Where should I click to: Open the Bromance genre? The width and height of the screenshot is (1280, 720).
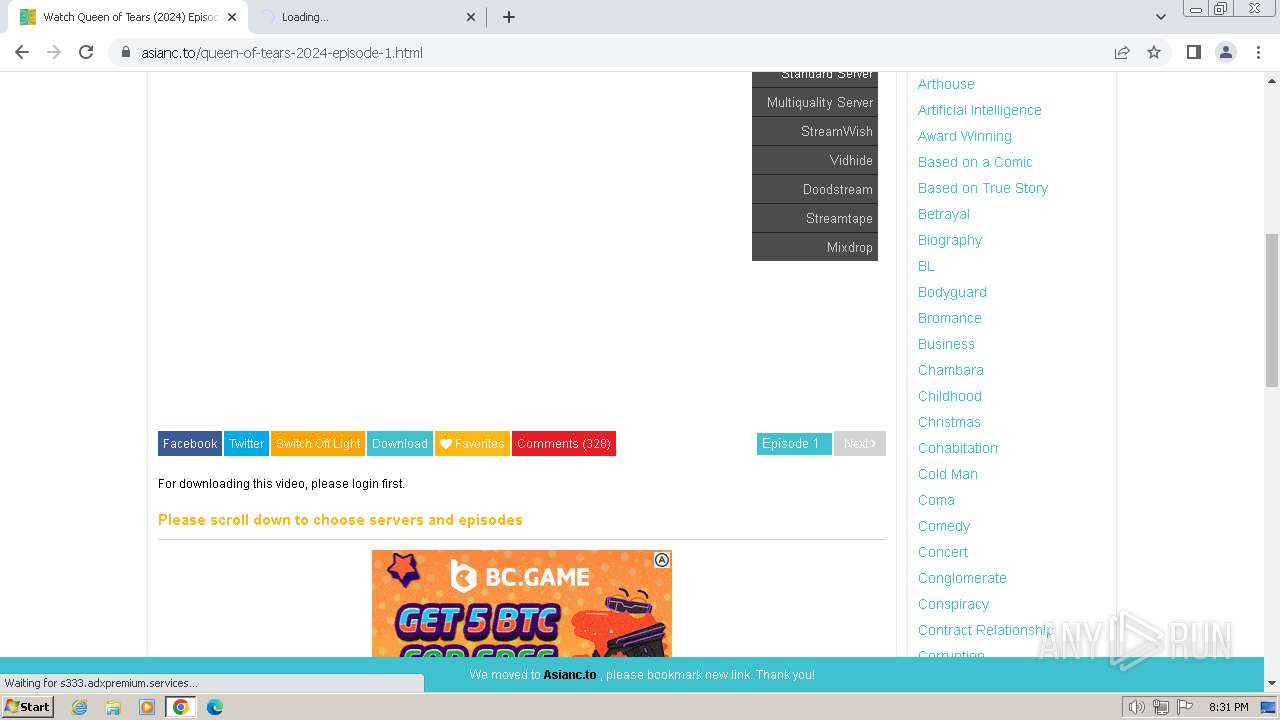[x=950, y=318]
